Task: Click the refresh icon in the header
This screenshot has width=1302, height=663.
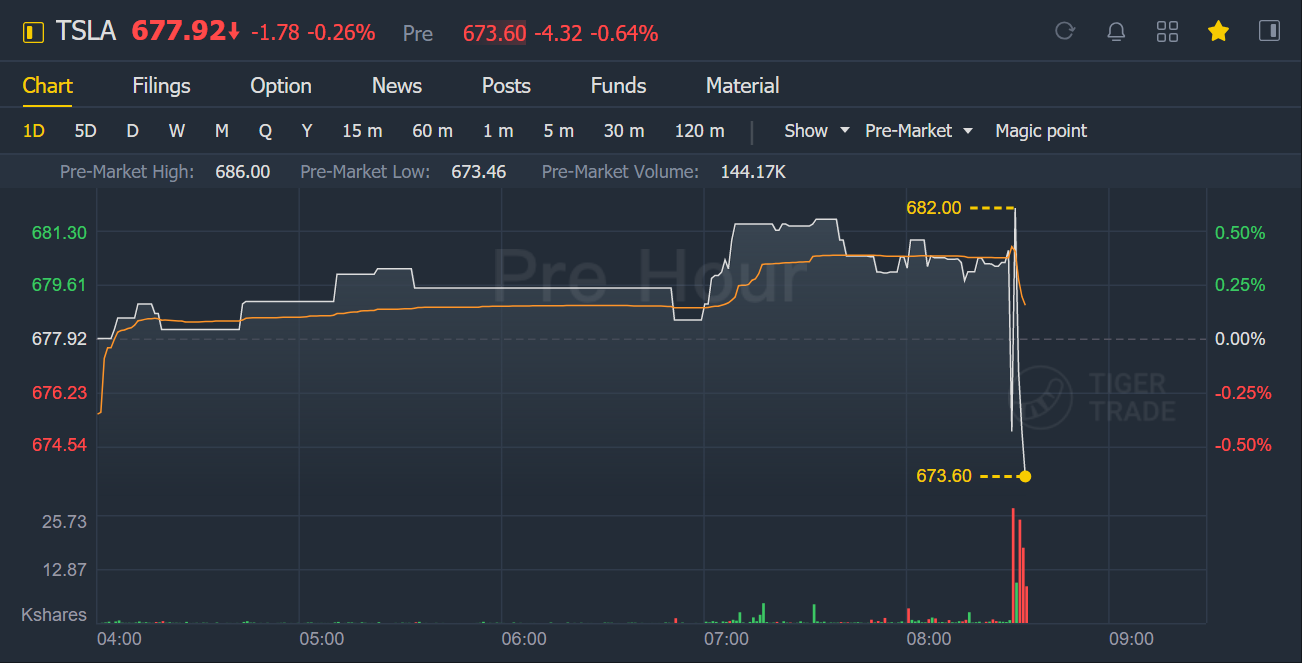Action: 1064,31
